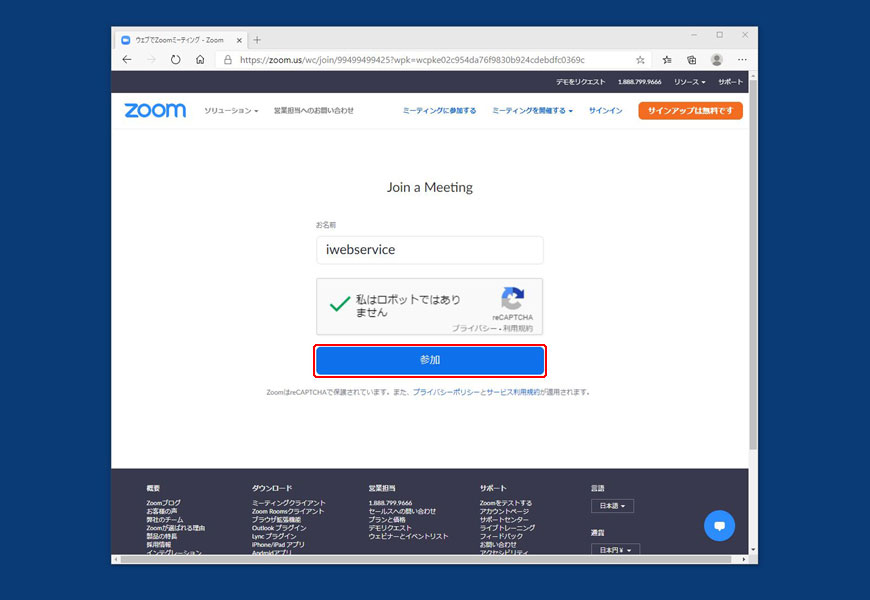Open the browser profile avatar
Viewport: 870px width, 600px height.
716,59
